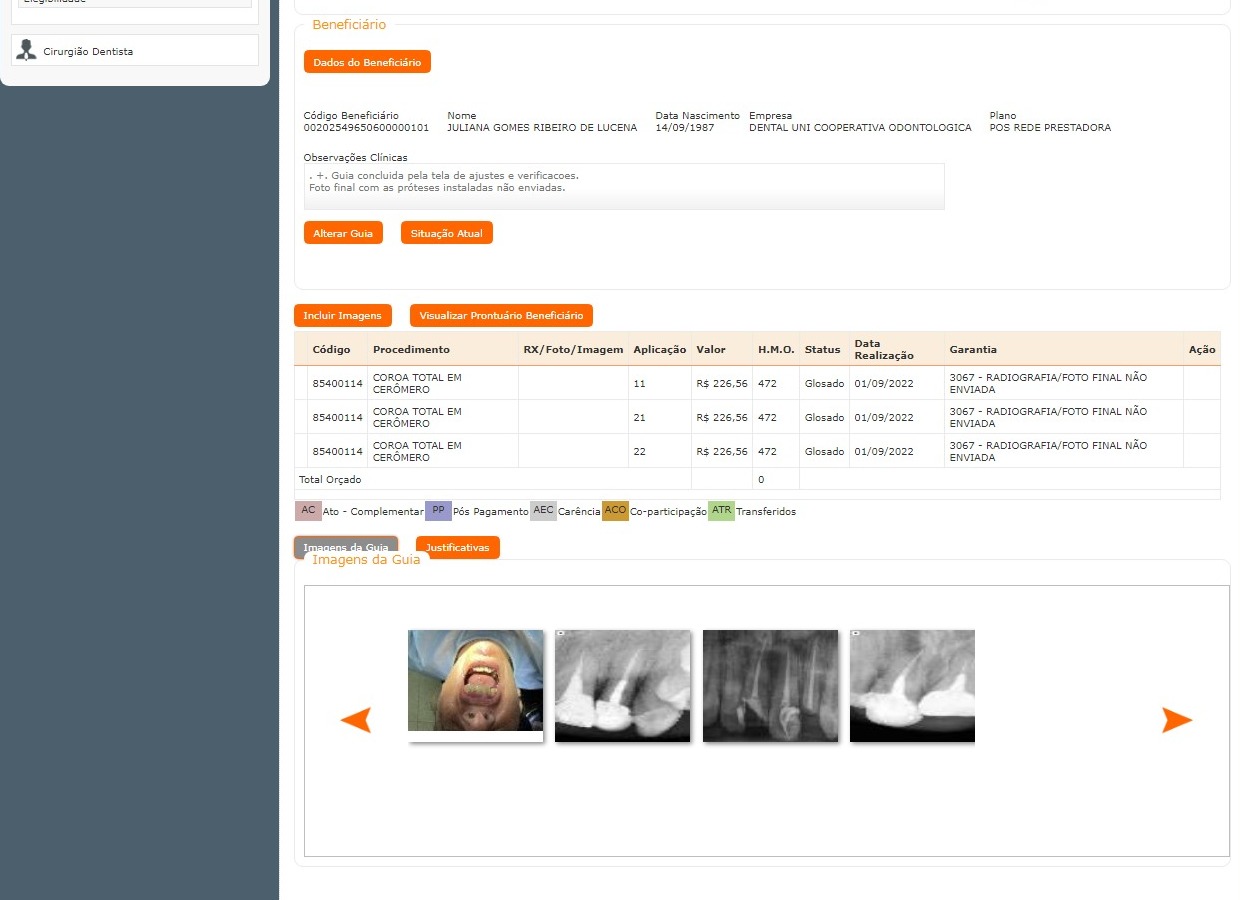Open Visualizar Prontuário Beneficiário
This screenshot has height=900, width=1240.
[501, 316]
